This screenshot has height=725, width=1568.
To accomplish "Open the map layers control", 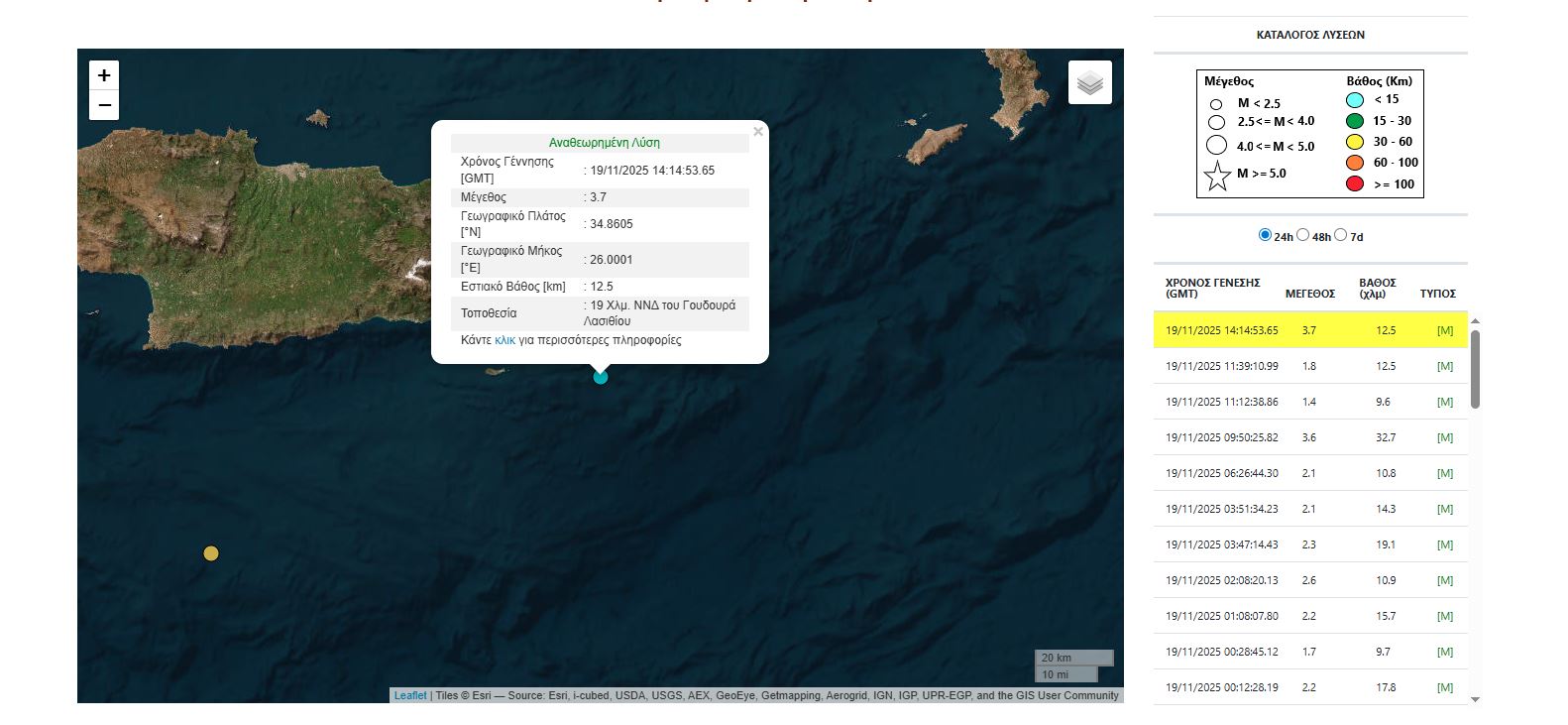I will [x=1089, y=82].
